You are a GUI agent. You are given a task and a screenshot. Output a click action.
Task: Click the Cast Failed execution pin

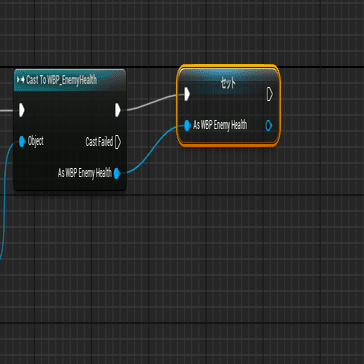[x=118, y=142]
